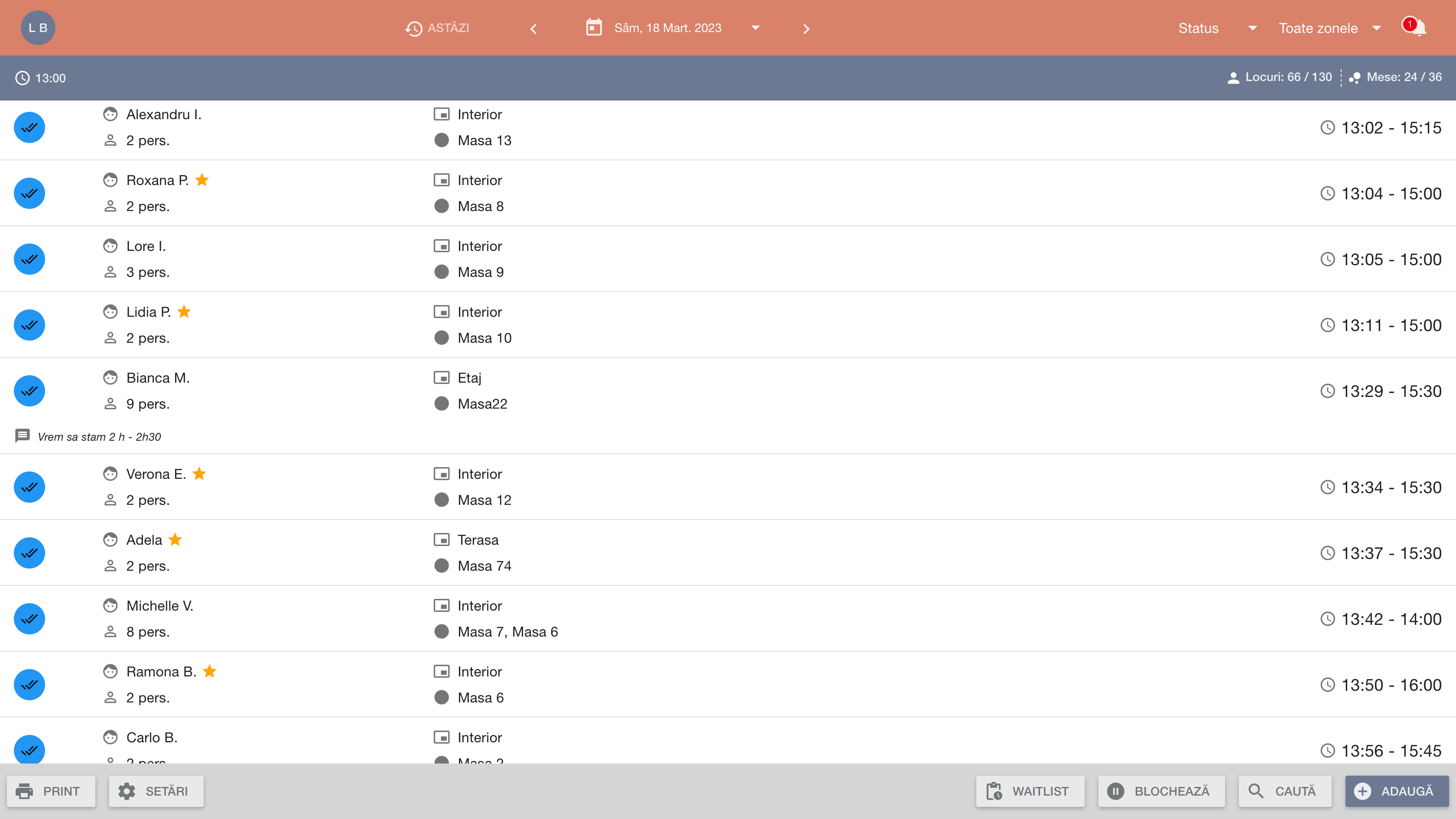Image resolution: width=1456 pixels, height=819 pixels.
Task: Open the reservation of Carlo B.
Action: (x=728, y=741)
